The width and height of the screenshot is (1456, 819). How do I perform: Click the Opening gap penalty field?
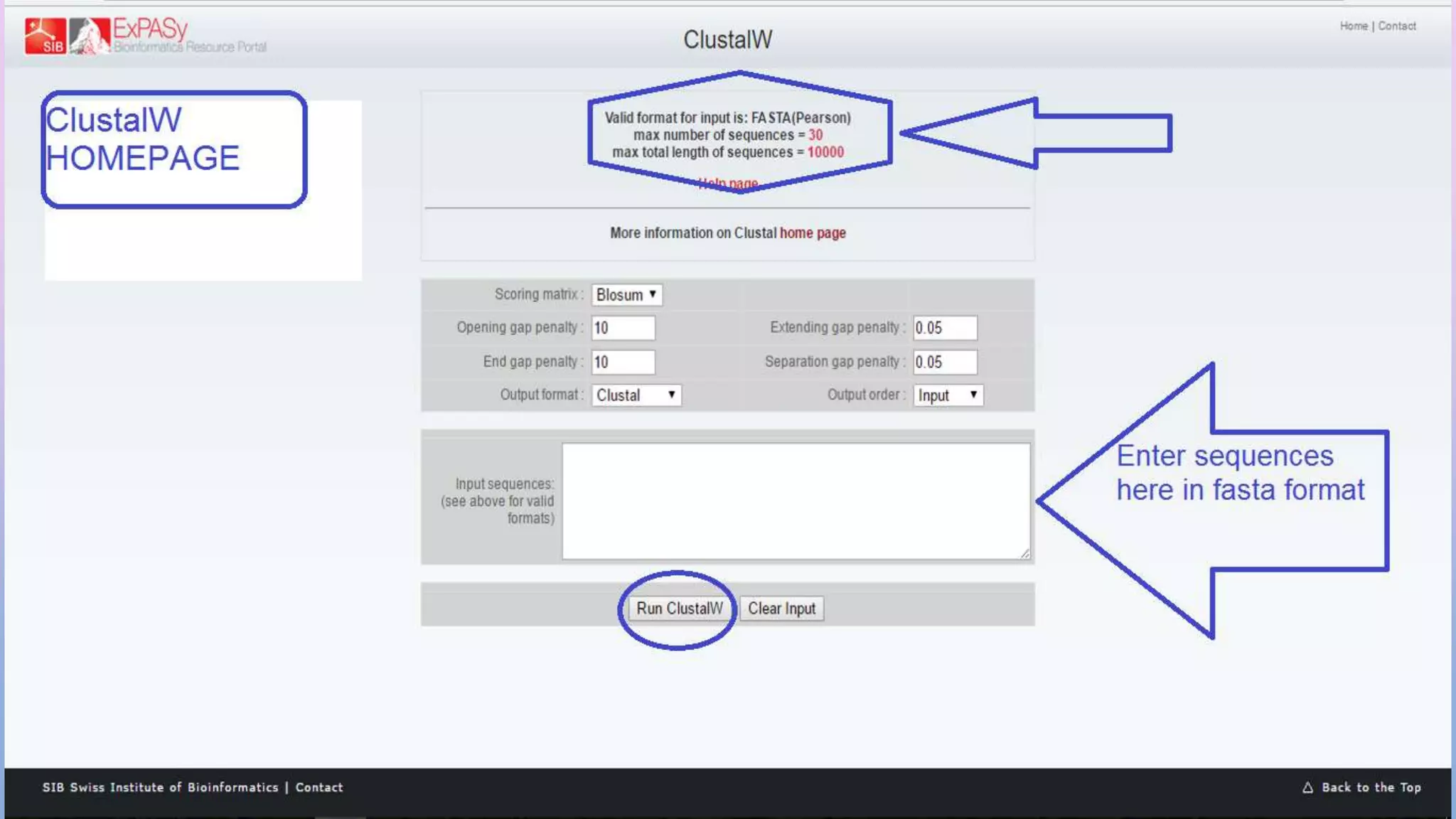pyautogui.click(x=623, y=328)
